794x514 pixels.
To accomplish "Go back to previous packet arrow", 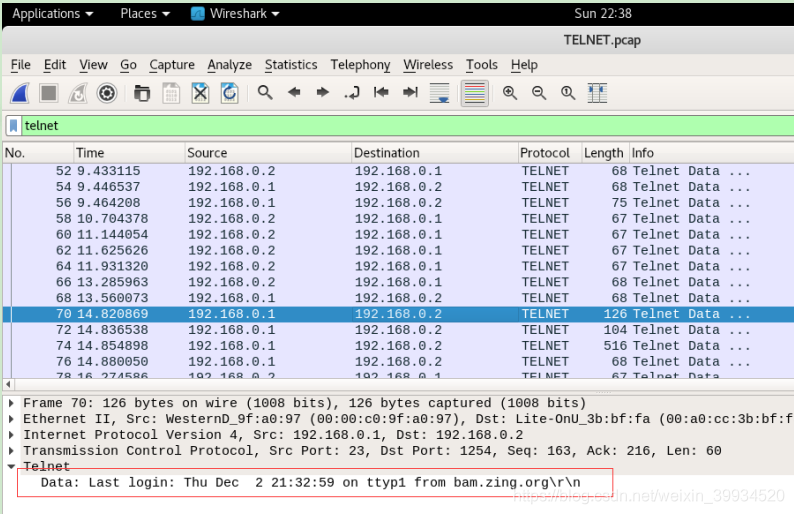I will [294, 92].
